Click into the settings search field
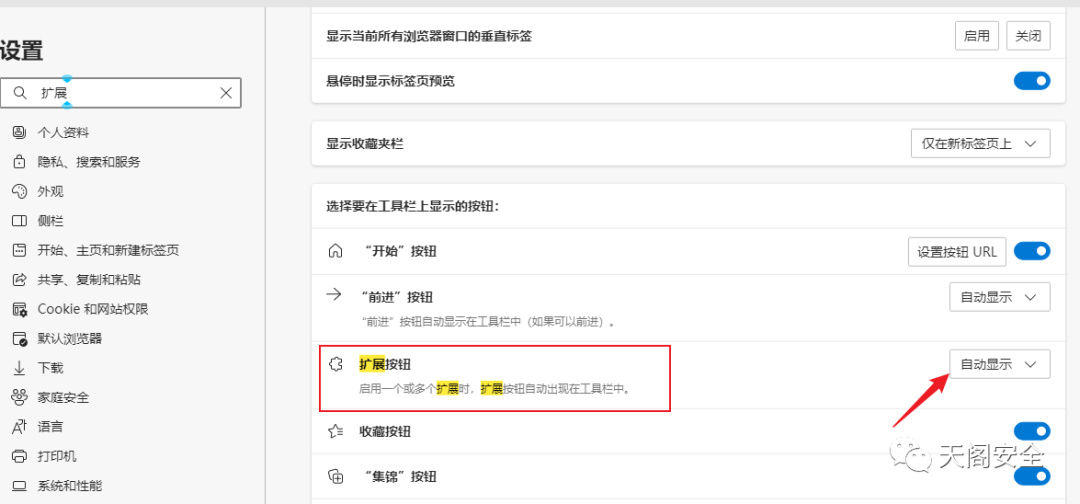Viewport: 1080px width, 504px height. [x=125, y=93]
